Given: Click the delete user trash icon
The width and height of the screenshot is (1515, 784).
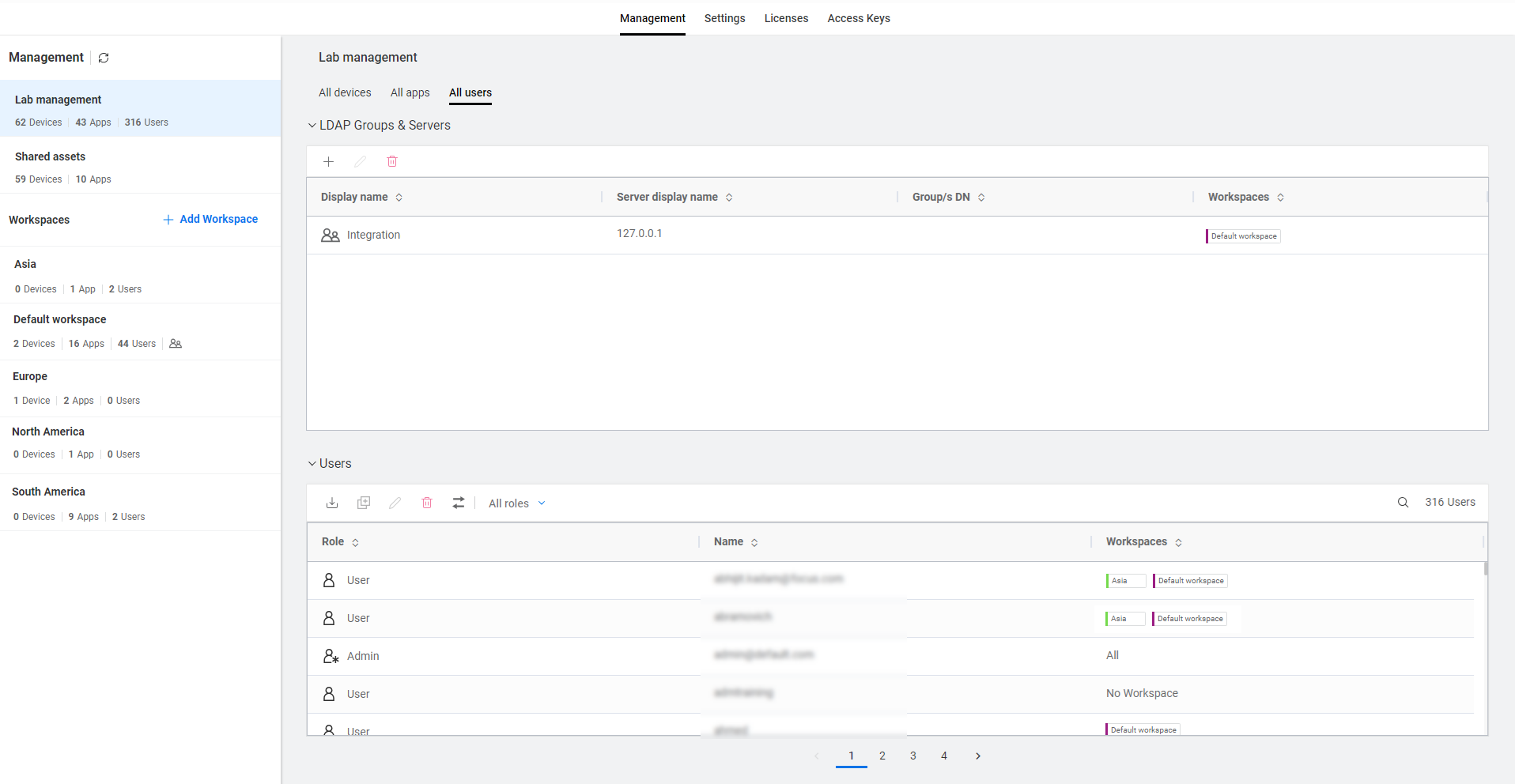Looking at the screenshot, I should pyautogui.click(x=427, y=503).
